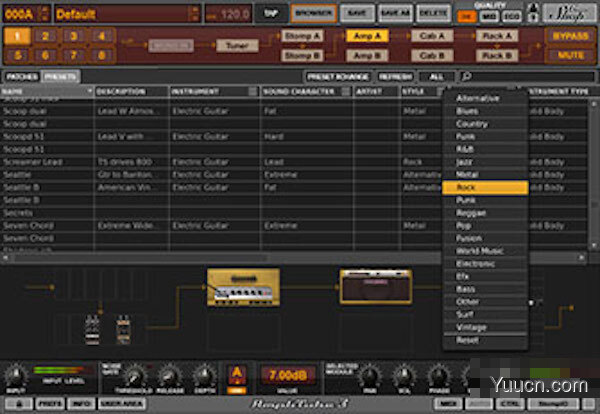Choose Blues from the style menu

click(485, 111)
